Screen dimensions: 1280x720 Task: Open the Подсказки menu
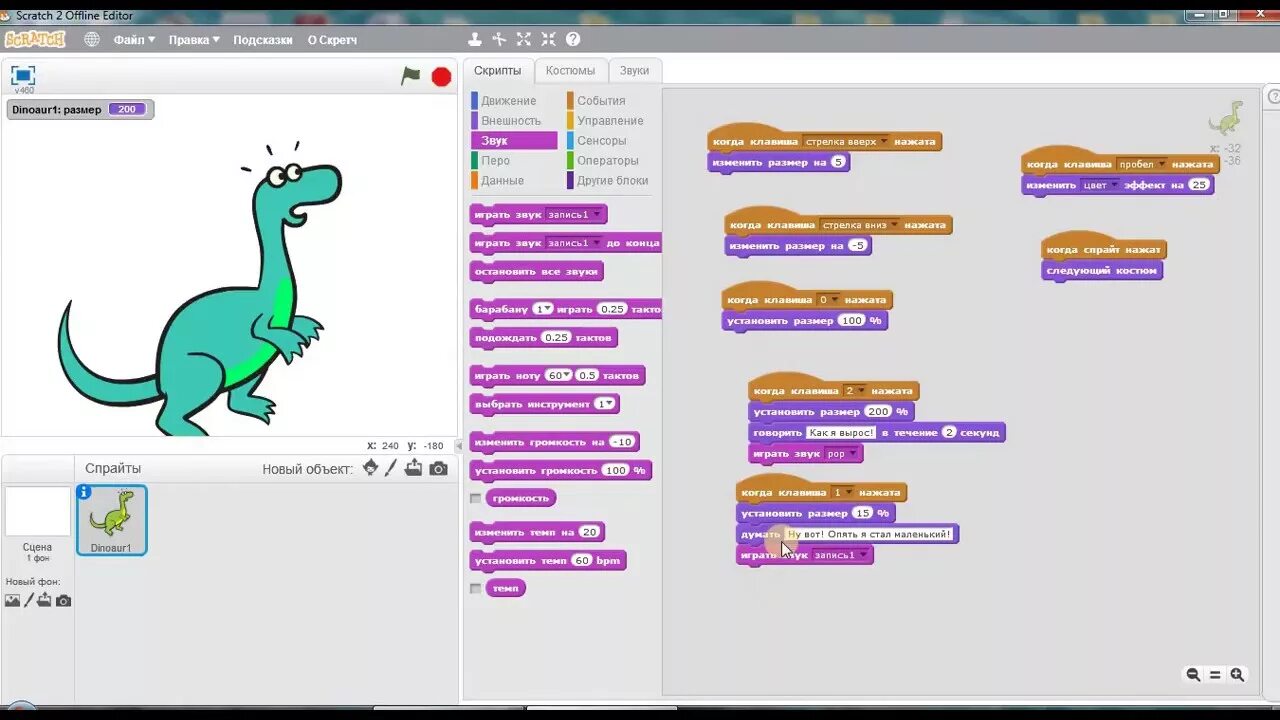point(263,40)
